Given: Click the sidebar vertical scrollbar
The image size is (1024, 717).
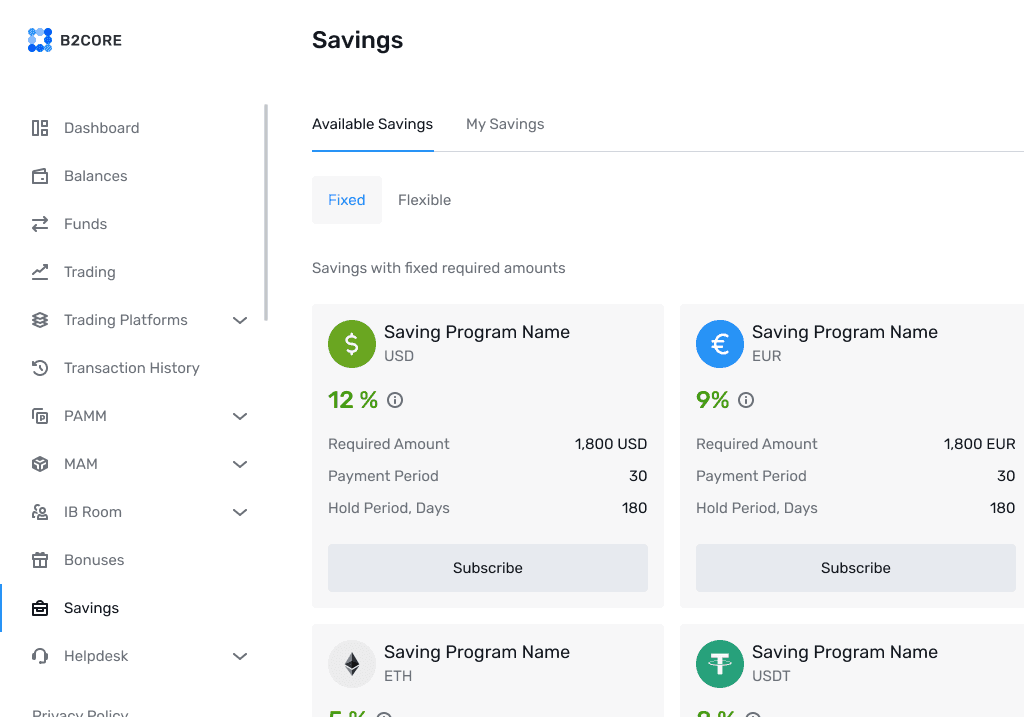Looking at the screenshot, I should point(266,212).
